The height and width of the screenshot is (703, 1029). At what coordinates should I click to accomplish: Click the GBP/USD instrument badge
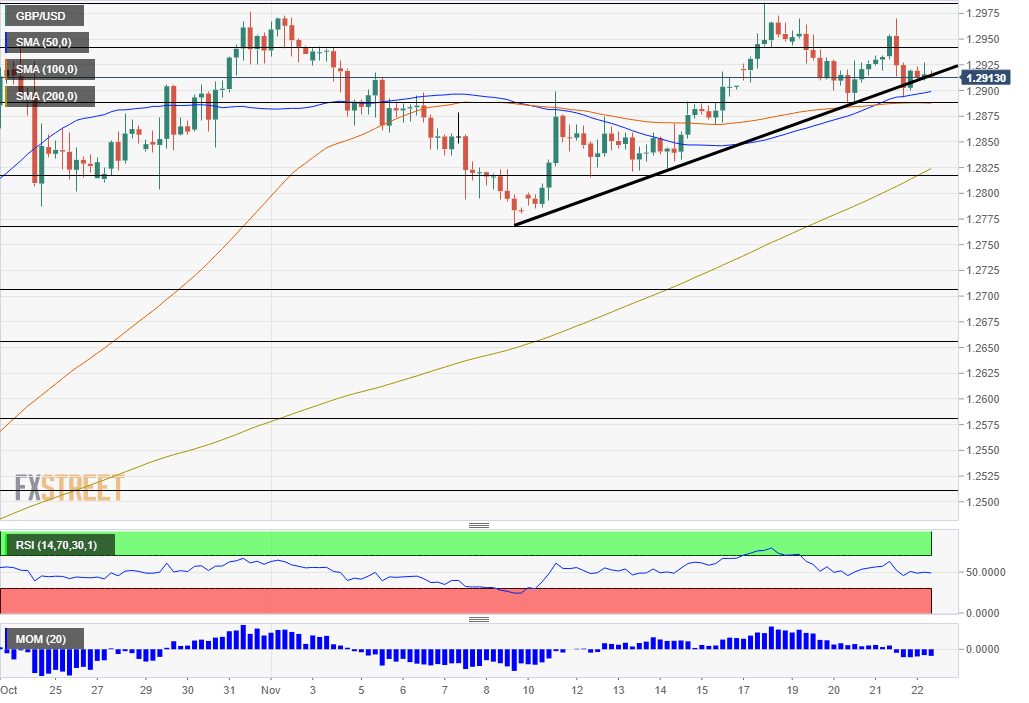coord(43,15)
